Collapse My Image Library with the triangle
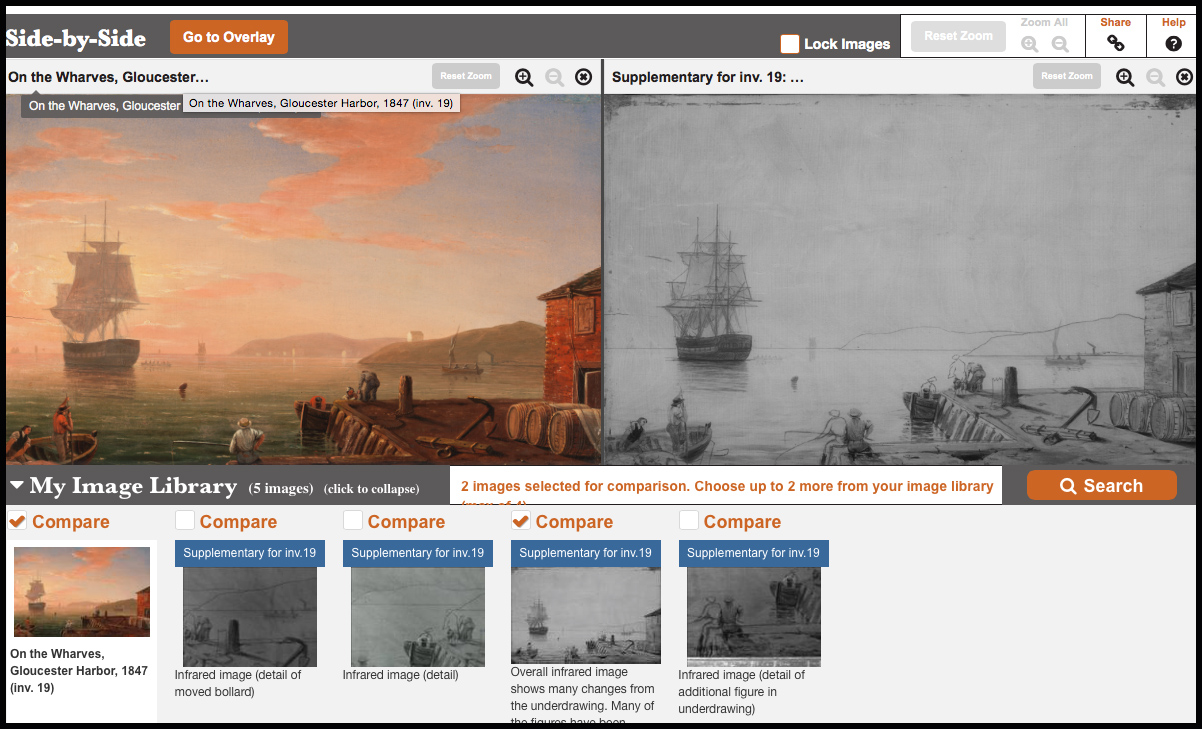Screen dimensions: 1202x729 [17, 486]
